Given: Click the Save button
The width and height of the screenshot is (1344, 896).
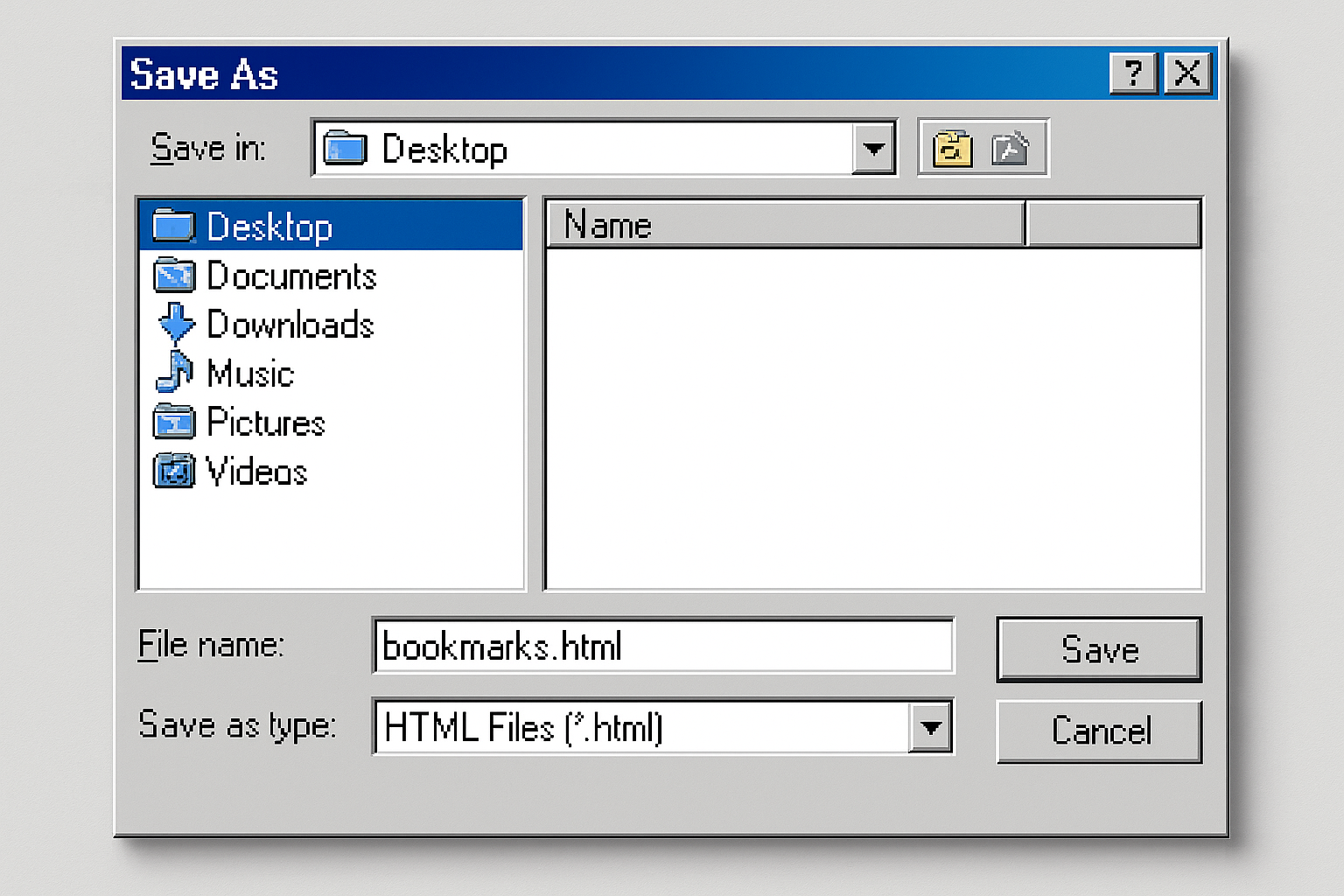Looking at the screenshot, I should coord(1099,649).
